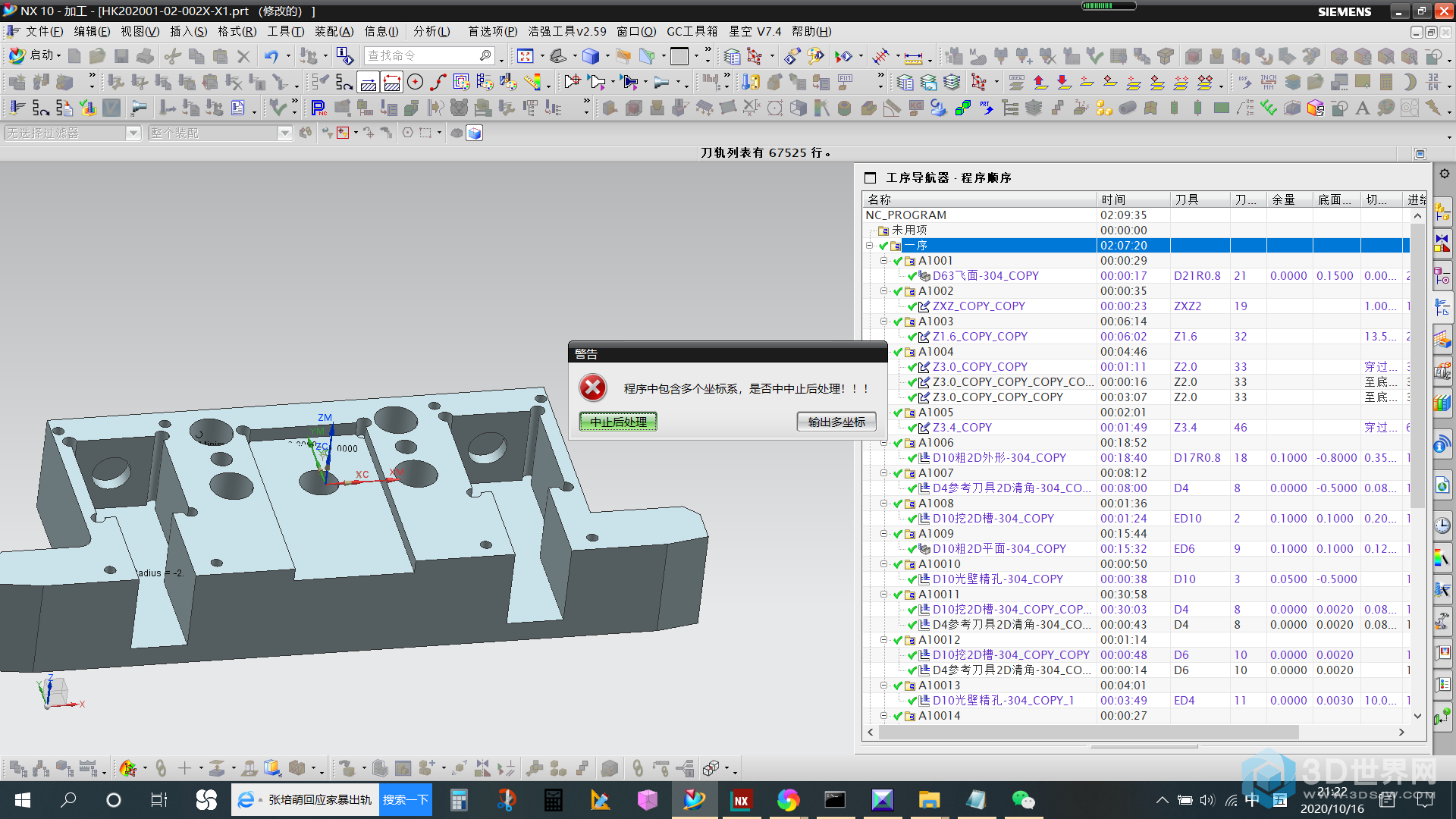The width and height of the screenshot is (1456, 819).
Task: Click the triple green checkmarks icon
Action: (x=1269, y=108)
